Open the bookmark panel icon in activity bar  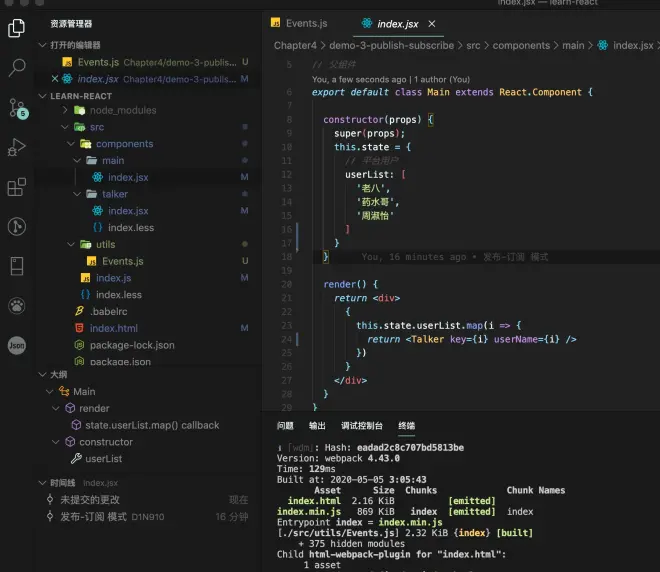(x=16, y=266)
